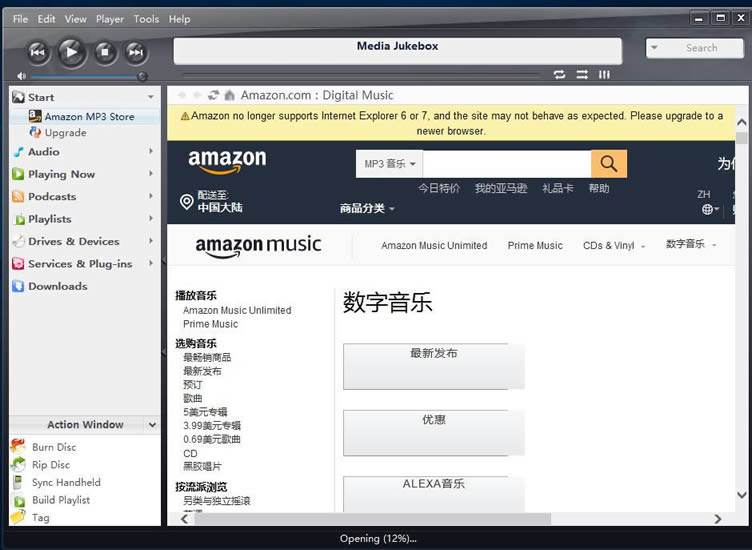Click the Playlists icon

coord(19,219)
